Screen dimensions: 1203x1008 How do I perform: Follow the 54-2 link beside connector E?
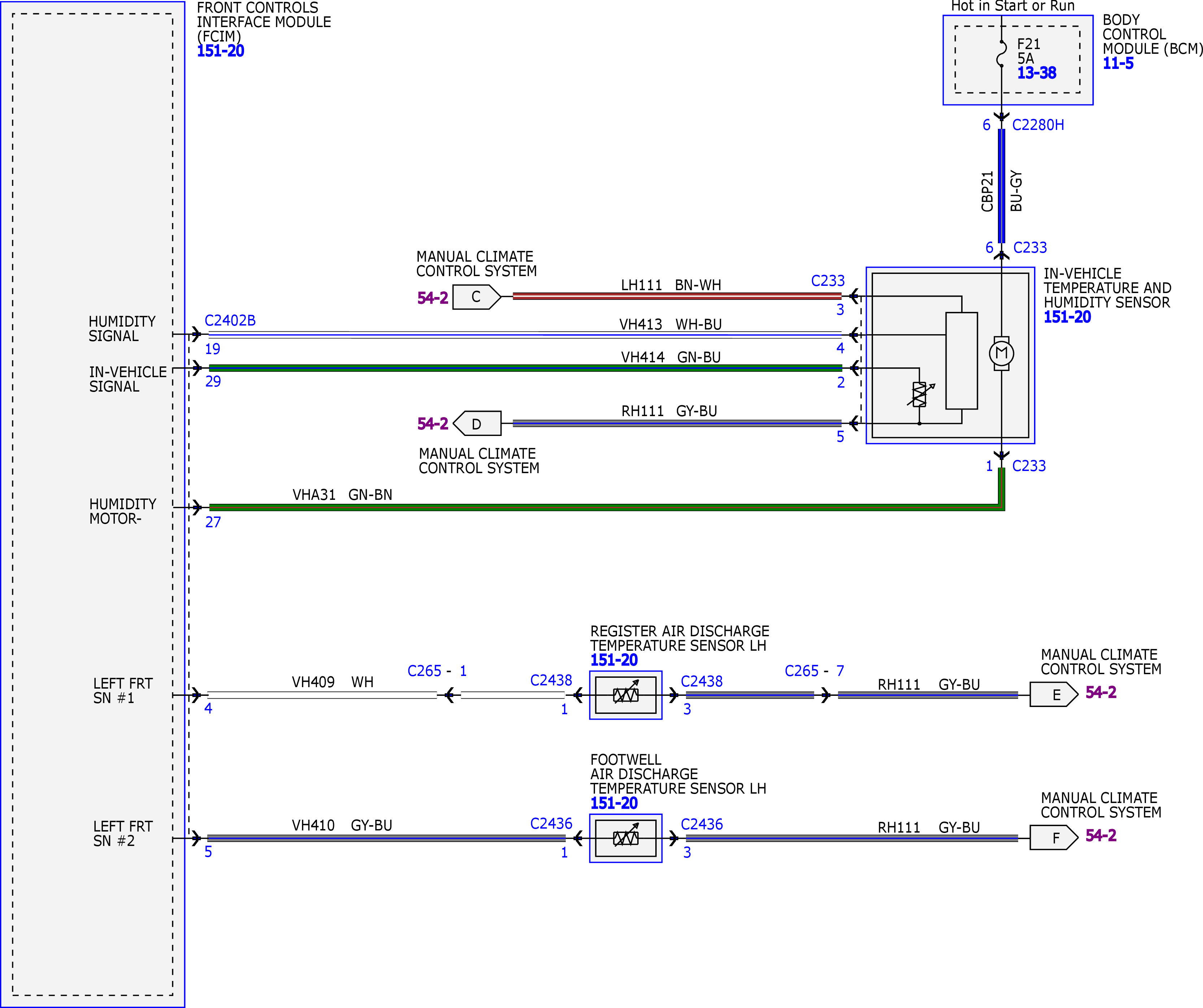pos(1100,693)
